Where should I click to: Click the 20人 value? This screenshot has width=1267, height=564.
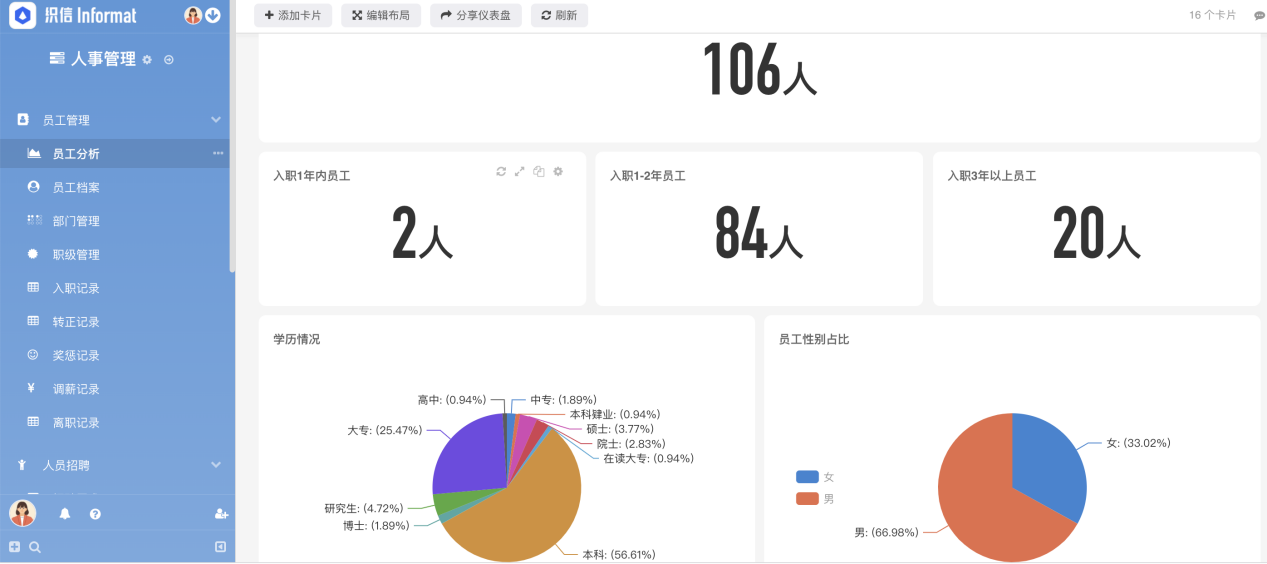pos(1096,234)
